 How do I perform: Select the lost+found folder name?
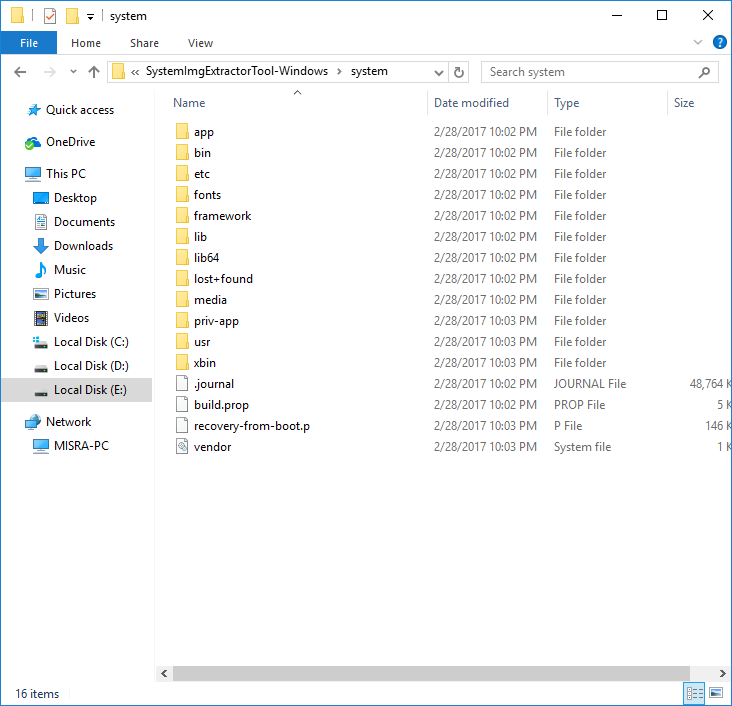coord(223,279)
